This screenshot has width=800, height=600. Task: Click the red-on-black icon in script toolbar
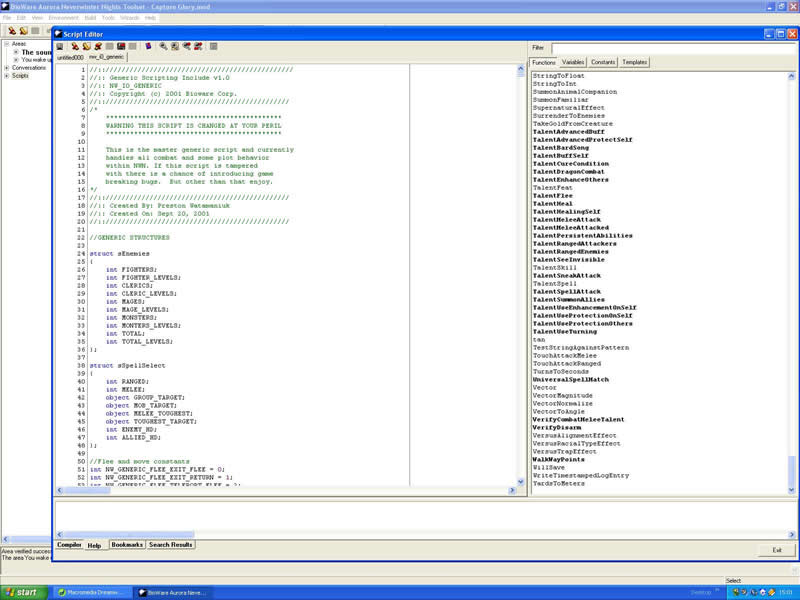tap(121, 46)
